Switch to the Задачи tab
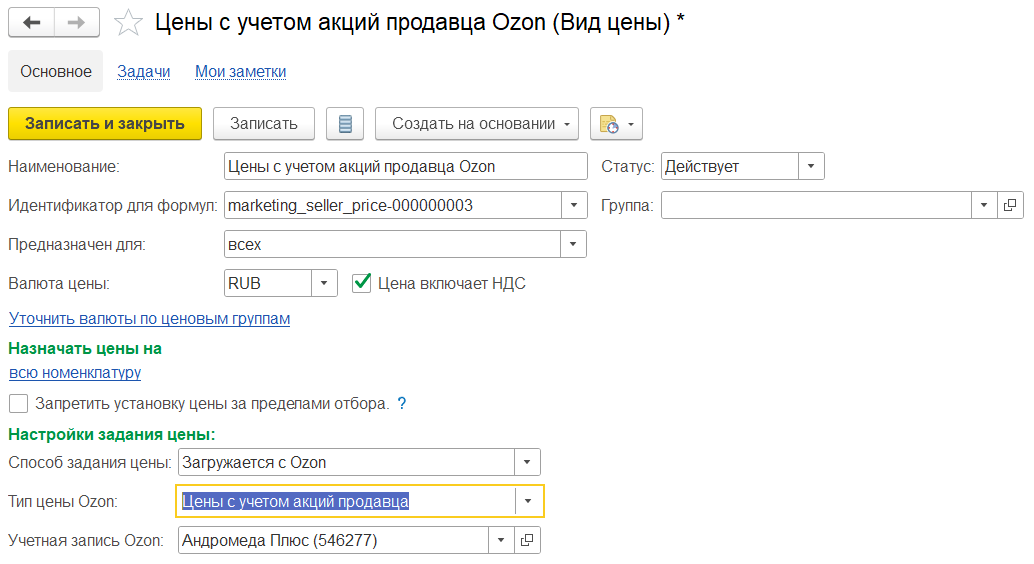Screen dimensions: 1034x564 pos(143,71)
